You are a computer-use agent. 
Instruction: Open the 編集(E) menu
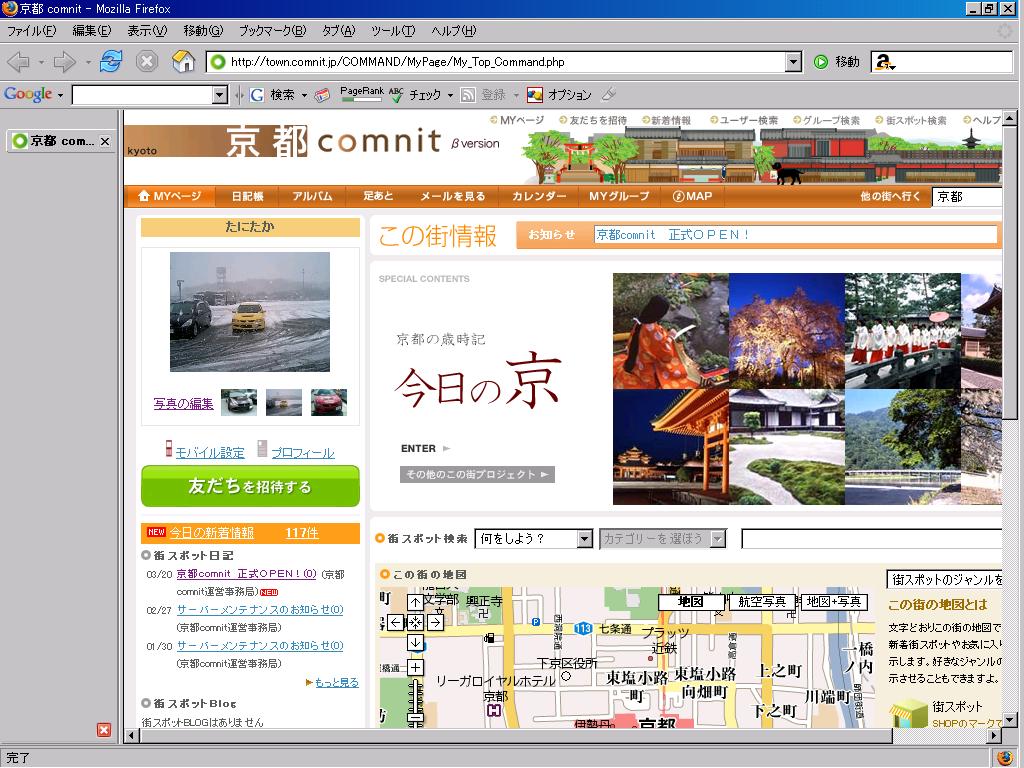tap(91, 31)
